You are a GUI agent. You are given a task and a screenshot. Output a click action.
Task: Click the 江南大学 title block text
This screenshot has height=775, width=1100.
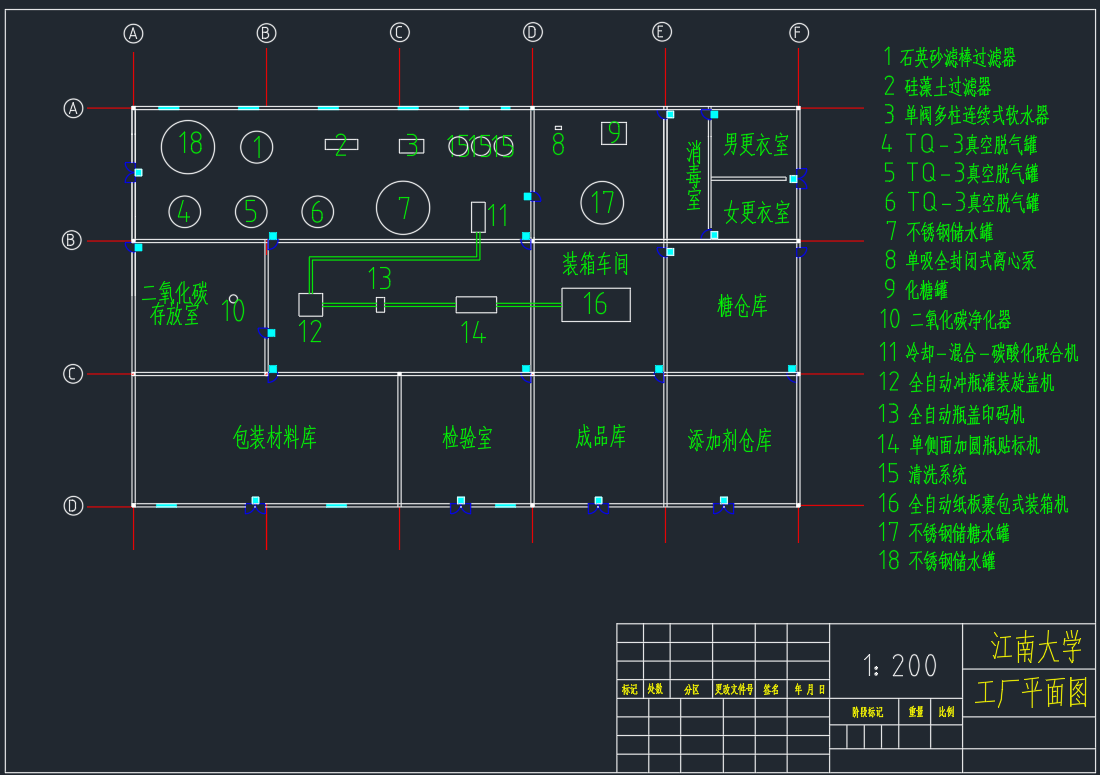tap(1036, 647)
